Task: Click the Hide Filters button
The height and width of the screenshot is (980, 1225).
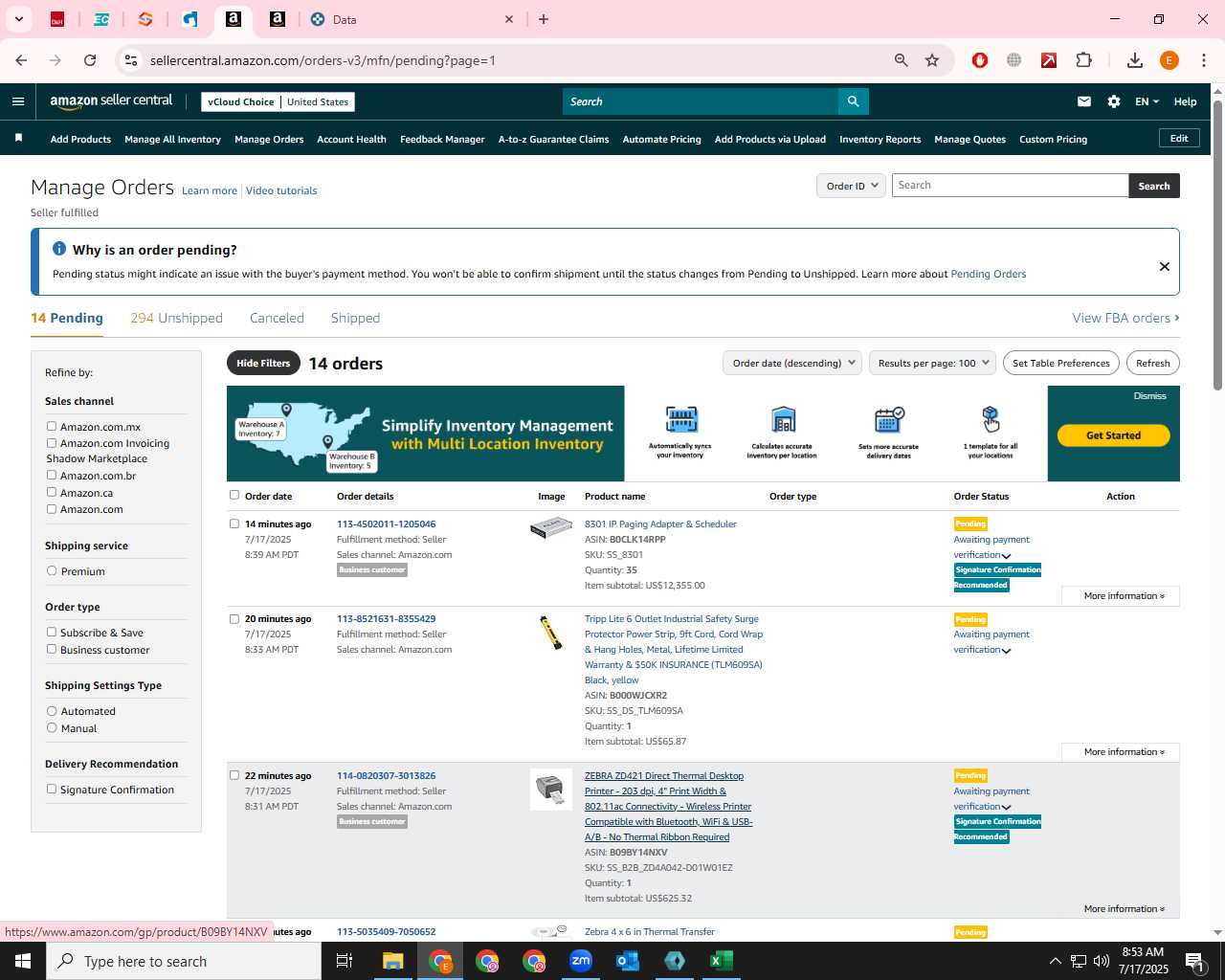Action: (263, 363)
